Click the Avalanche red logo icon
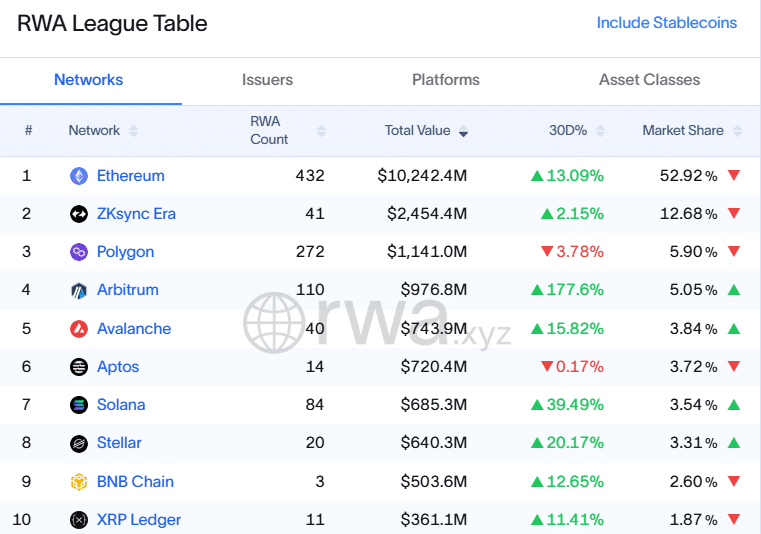Viewport: 761px width, 534px height. 78,329
